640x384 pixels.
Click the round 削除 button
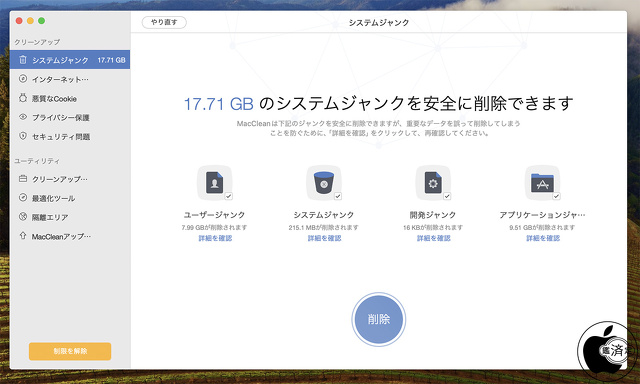tap(379, 319)
